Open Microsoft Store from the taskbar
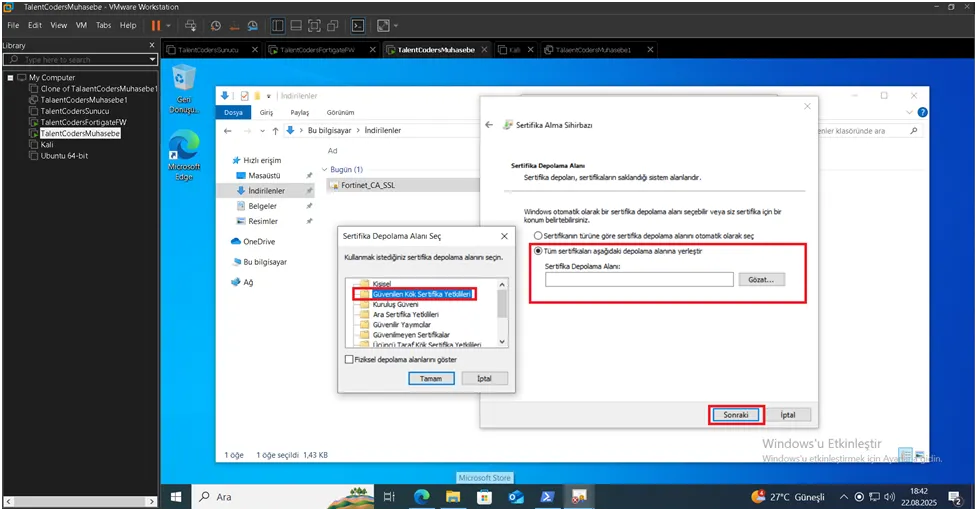The image size is (977, 511). (x=484, y=497)
